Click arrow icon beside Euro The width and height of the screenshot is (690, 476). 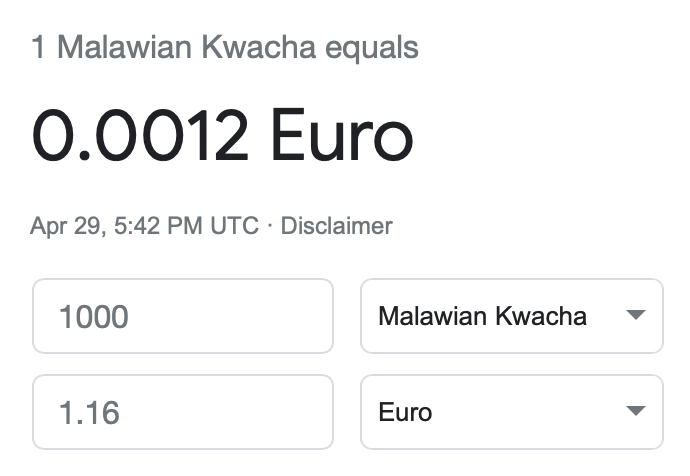point(634,412)
